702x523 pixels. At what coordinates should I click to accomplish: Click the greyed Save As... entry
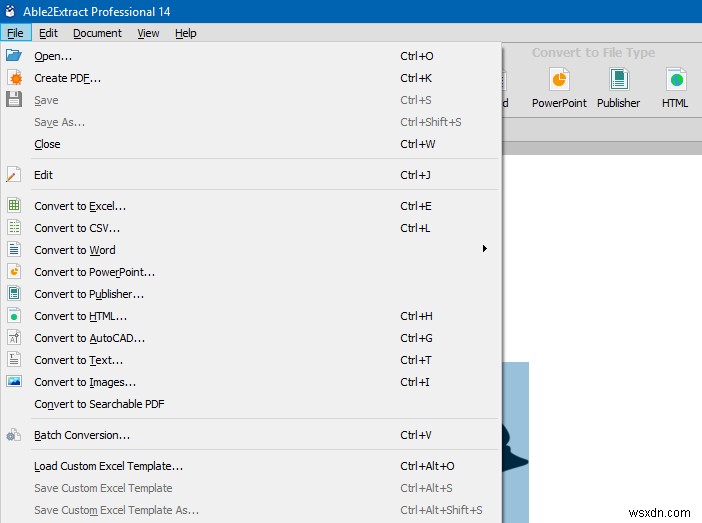tap(251, 122)
